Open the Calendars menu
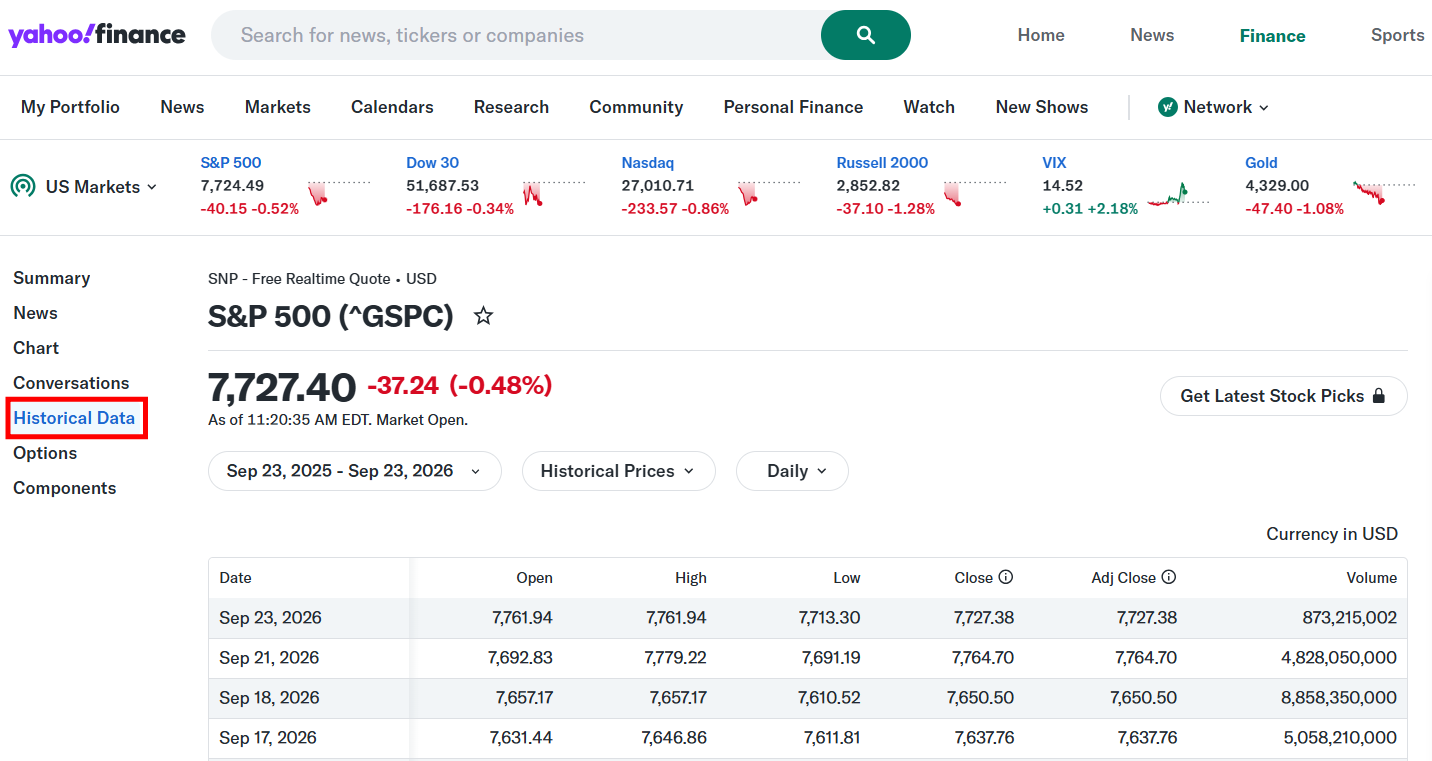Viewport: 1432px width, 761px height. tap(392, 107)
